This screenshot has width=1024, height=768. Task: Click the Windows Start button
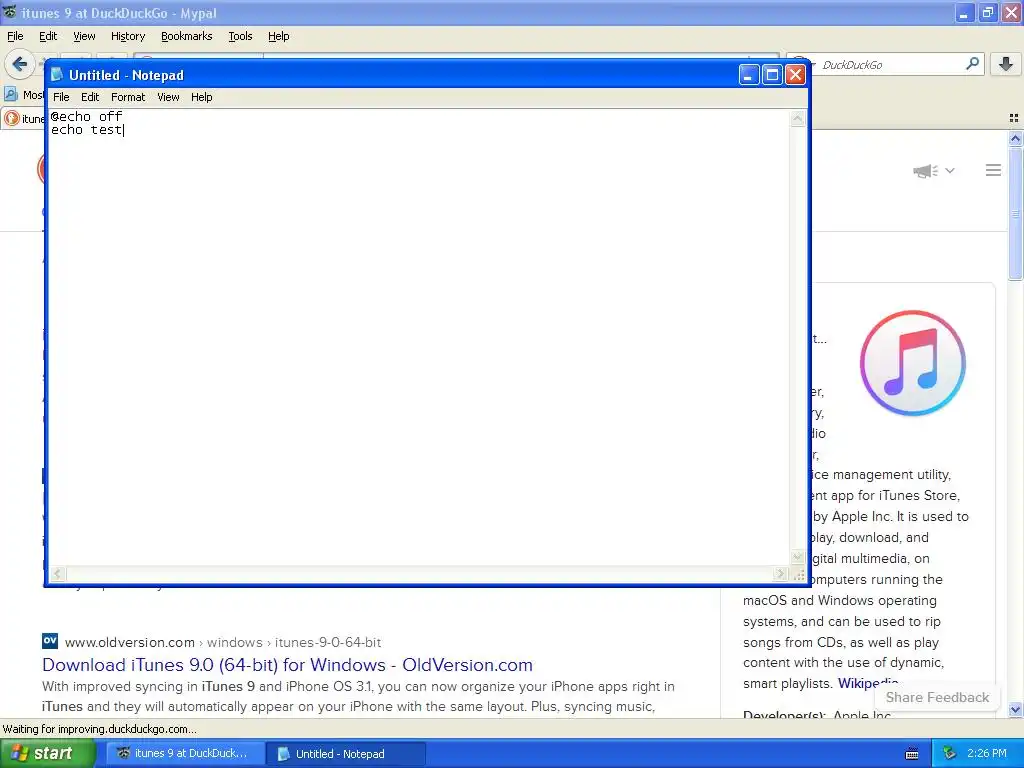click(x=46, y=754)
